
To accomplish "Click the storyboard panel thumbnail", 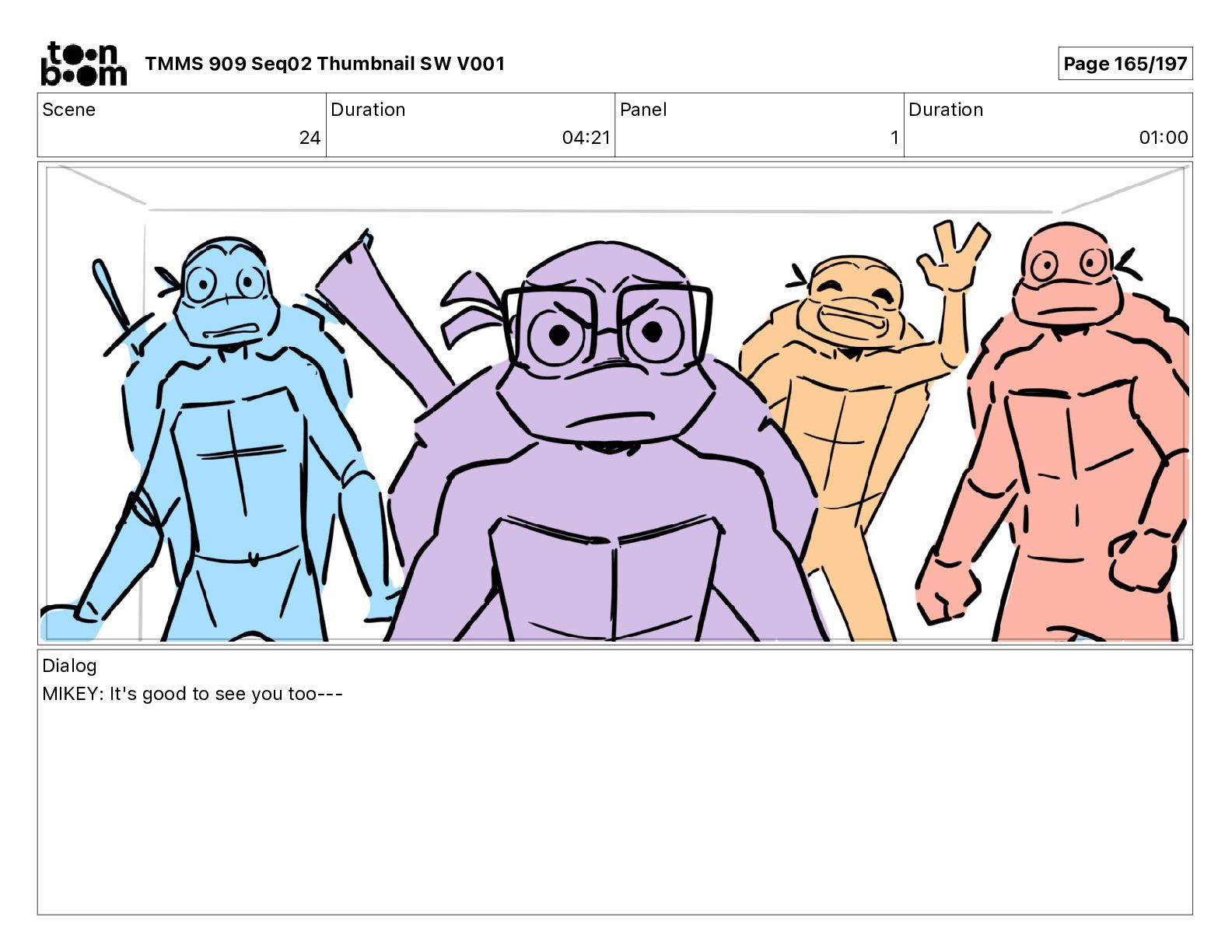I will click(x=614, y=403).
